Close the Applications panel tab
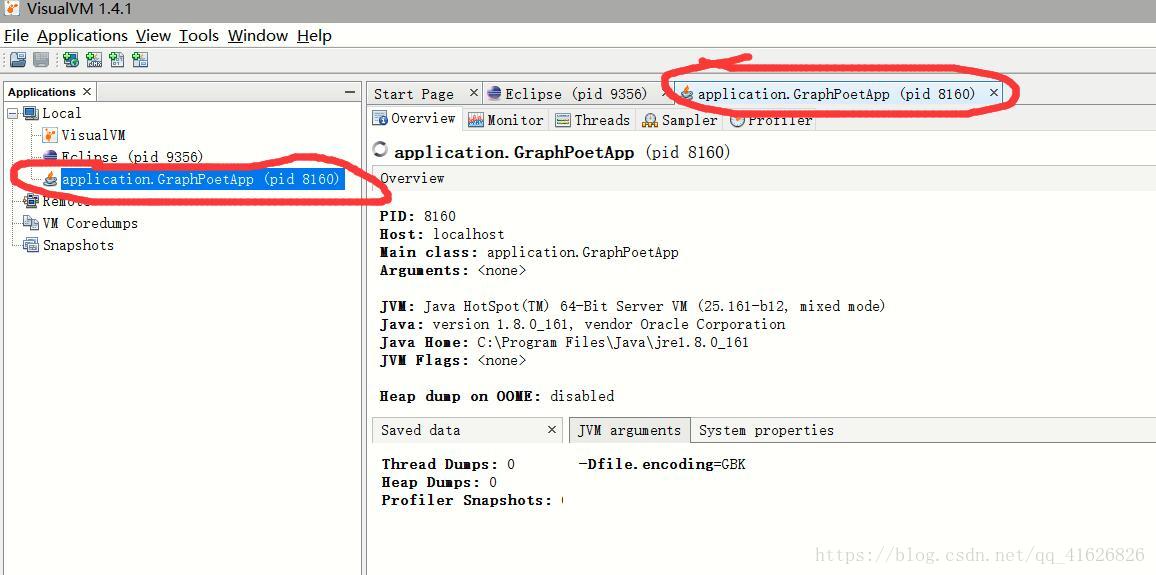The height and width of the screenshot is (575, 1156). pyautogui.click(x=86, y=91)
